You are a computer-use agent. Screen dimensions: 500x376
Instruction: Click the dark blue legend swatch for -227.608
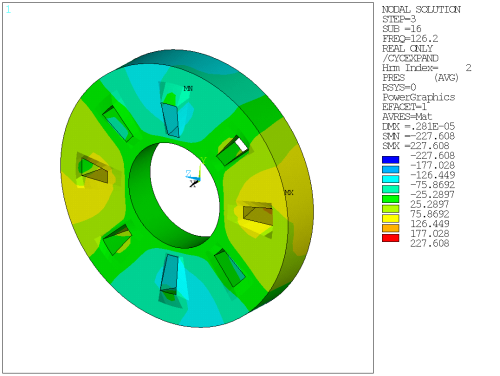[390, 160]
